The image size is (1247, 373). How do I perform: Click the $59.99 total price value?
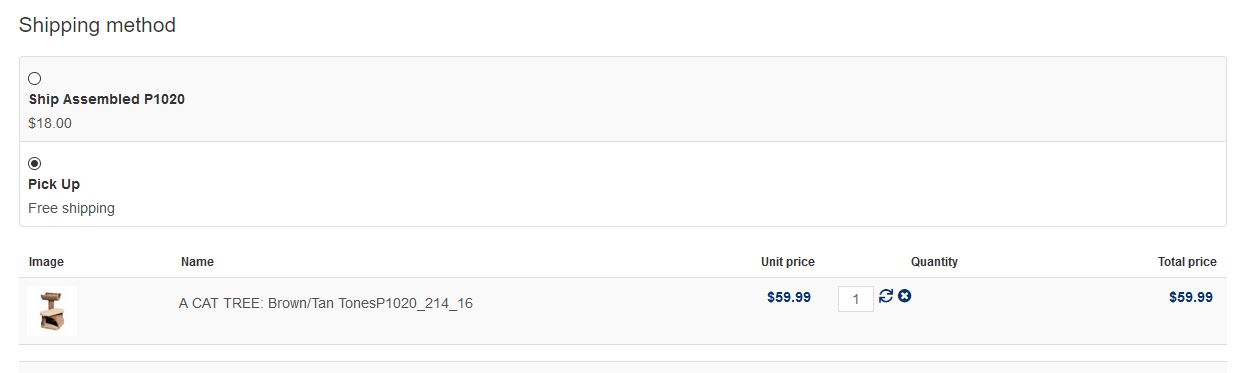[1191, 297]
